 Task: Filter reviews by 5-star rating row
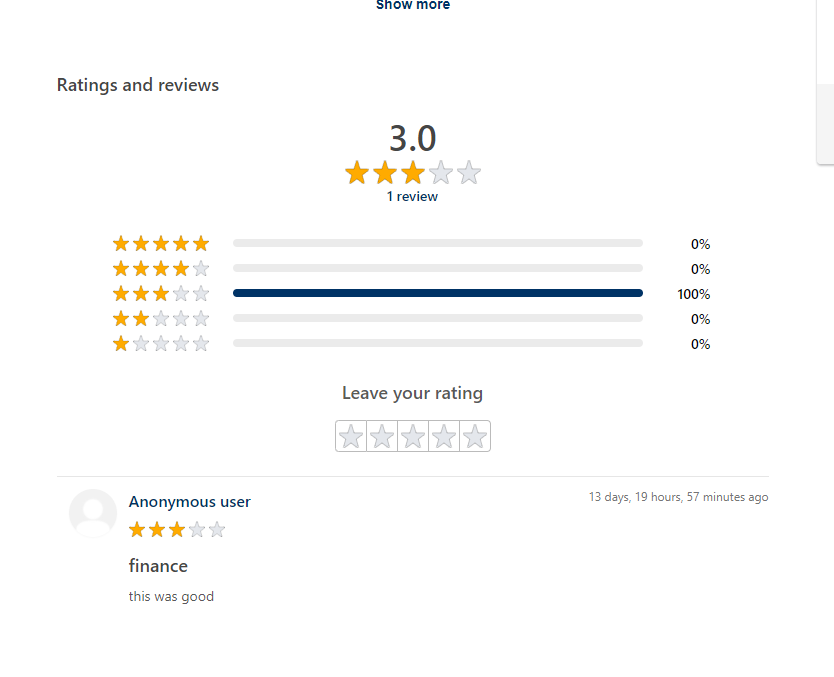coord(161,244)
